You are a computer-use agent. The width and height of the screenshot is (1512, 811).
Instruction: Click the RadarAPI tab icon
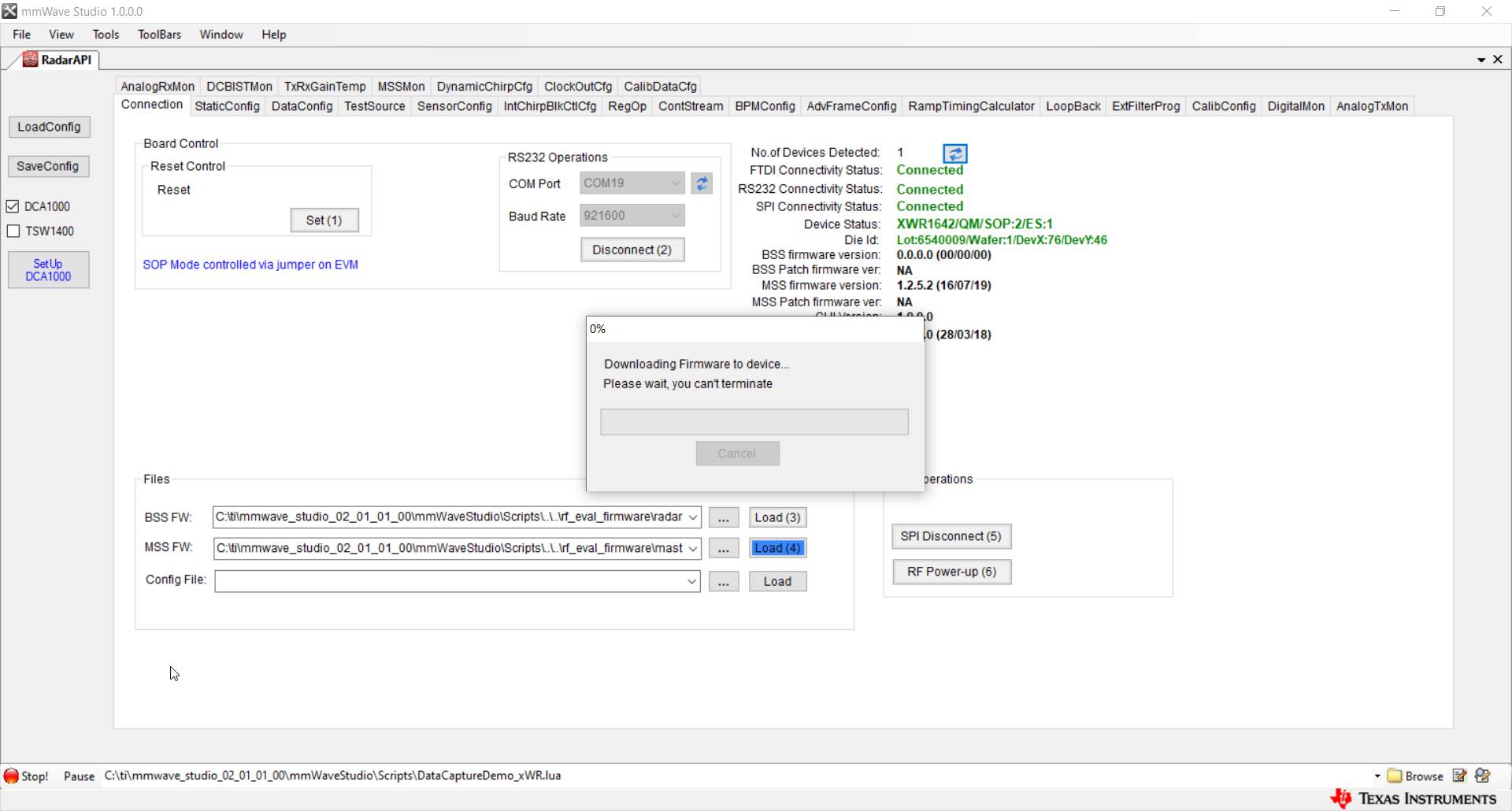(x=30, y=60)
